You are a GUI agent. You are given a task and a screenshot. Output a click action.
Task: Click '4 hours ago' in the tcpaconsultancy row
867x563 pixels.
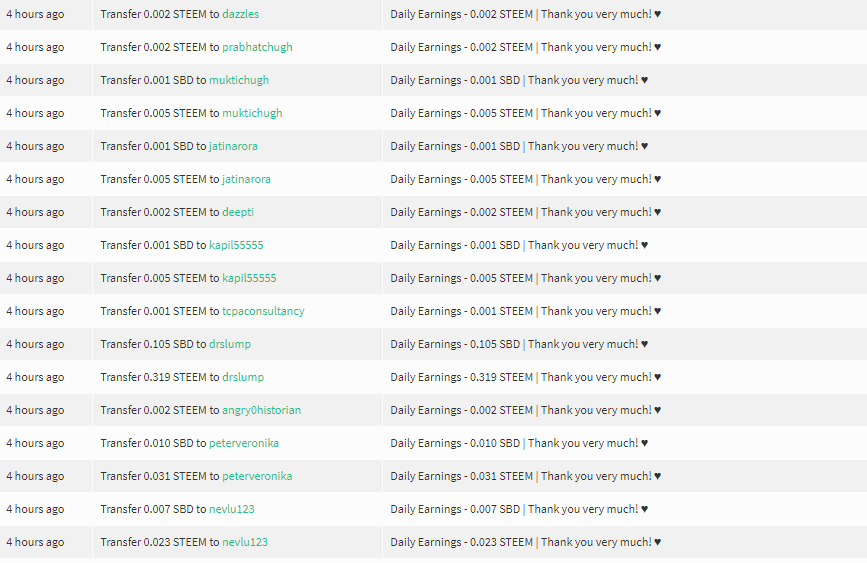pyautogui.click(x=35, y=311)
